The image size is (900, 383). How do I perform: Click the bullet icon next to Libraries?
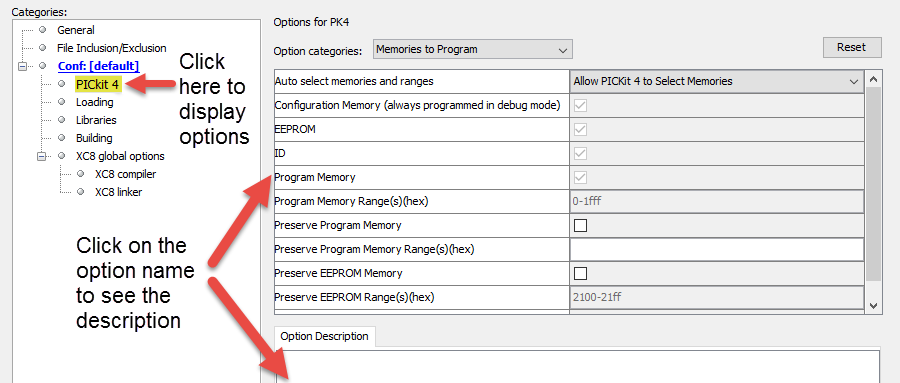pyautogui.click(x=61, y=120)
